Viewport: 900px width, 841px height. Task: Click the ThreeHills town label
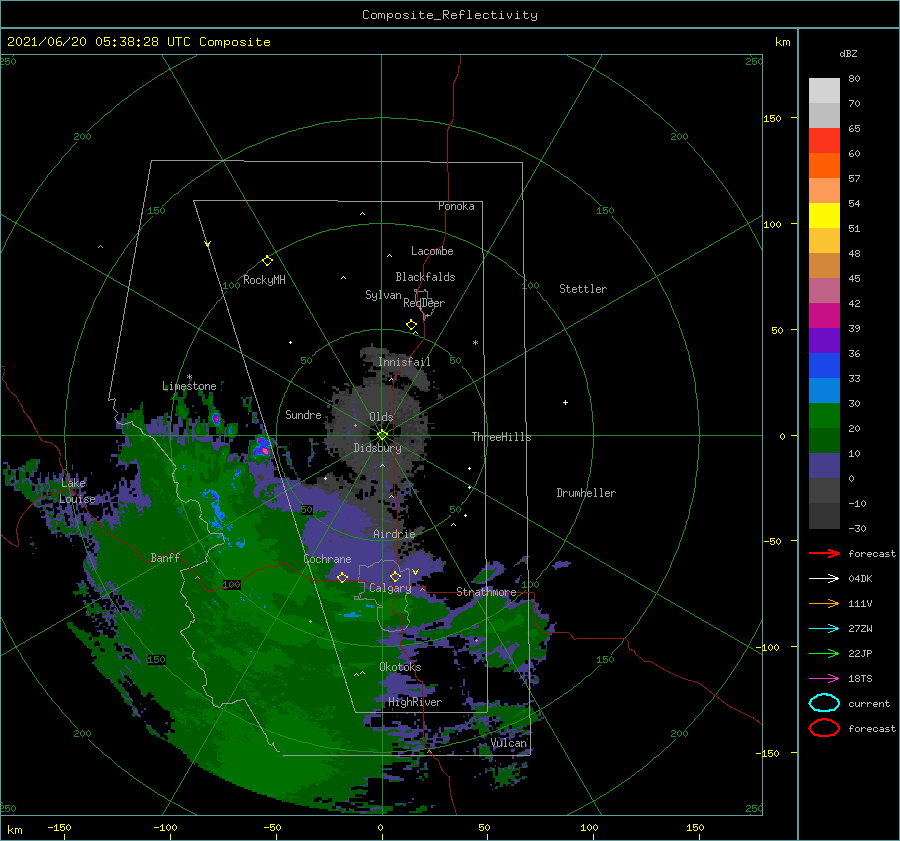pos(501,437)
